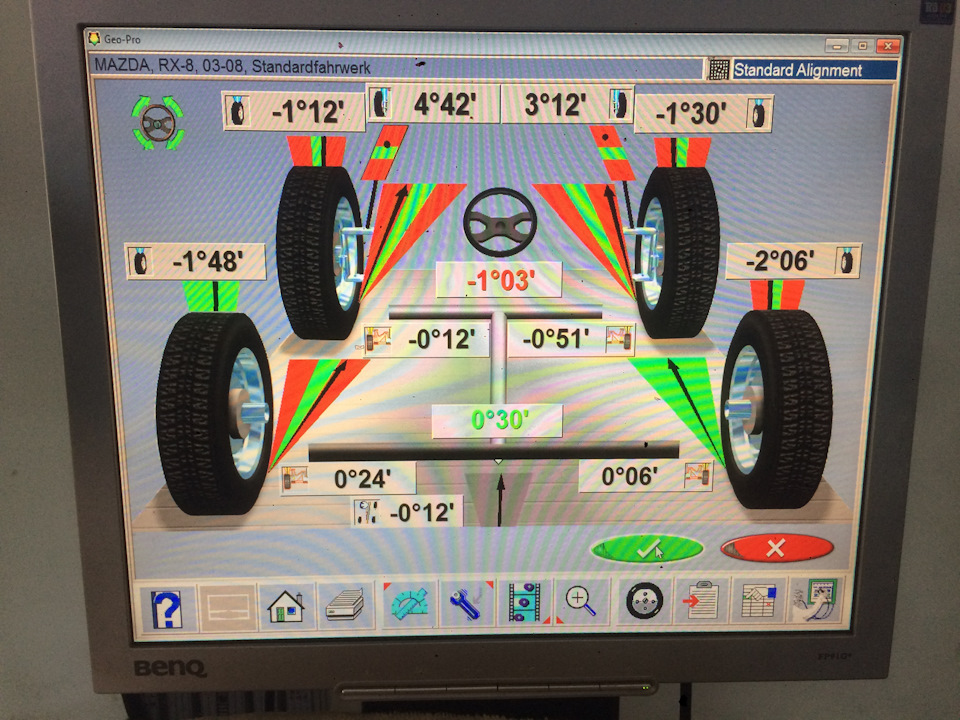
Task: Maximize the Geo-Pro window
Action: pos(862,46)
